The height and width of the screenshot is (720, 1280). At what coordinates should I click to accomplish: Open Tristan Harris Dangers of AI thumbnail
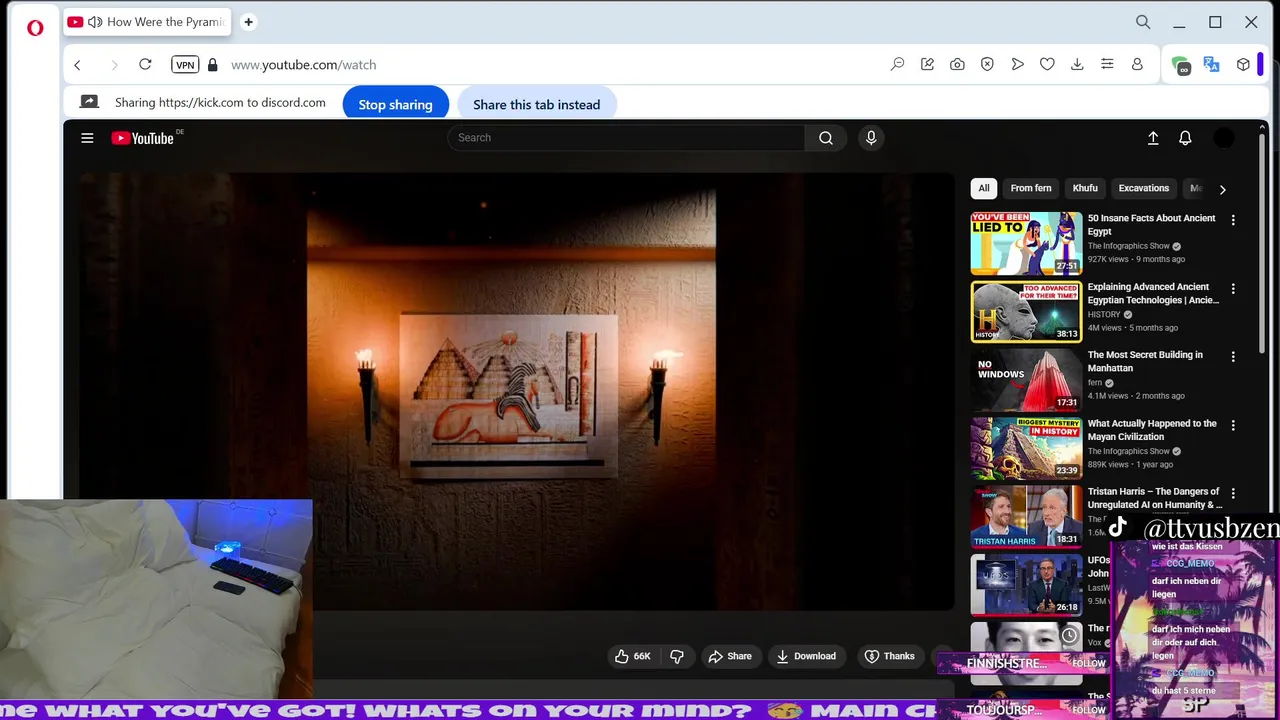point(1026,517)
